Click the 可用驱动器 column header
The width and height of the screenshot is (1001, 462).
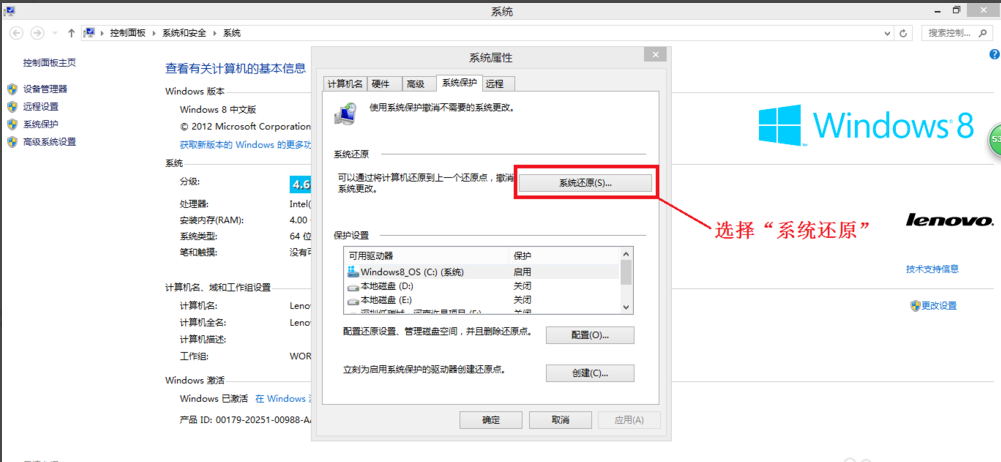coord(426,256)
